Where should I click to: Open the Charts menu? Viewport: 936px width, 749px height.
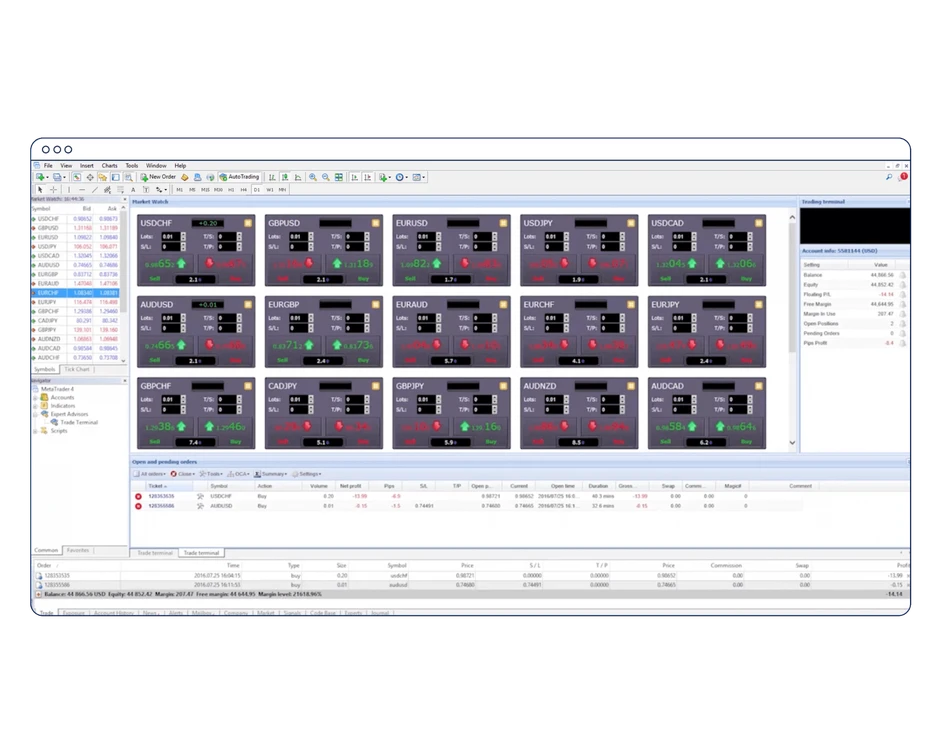coord(109,165)
